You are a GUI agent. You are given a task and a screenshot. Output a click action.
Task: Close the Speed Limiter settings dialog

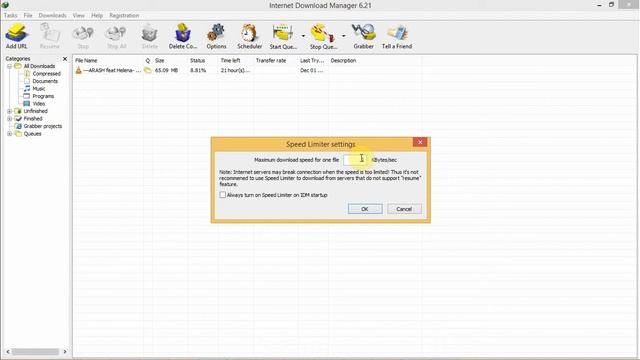click(420, 142)
